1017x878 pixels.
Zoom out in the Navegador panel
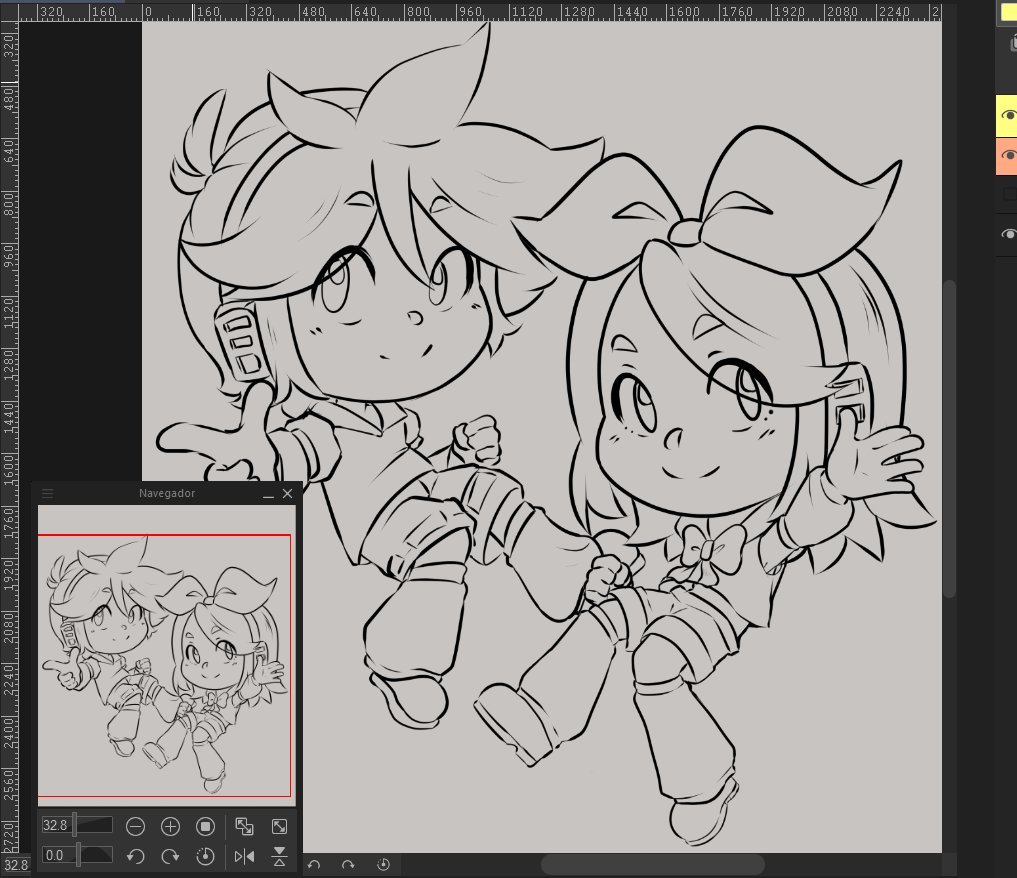135,826
